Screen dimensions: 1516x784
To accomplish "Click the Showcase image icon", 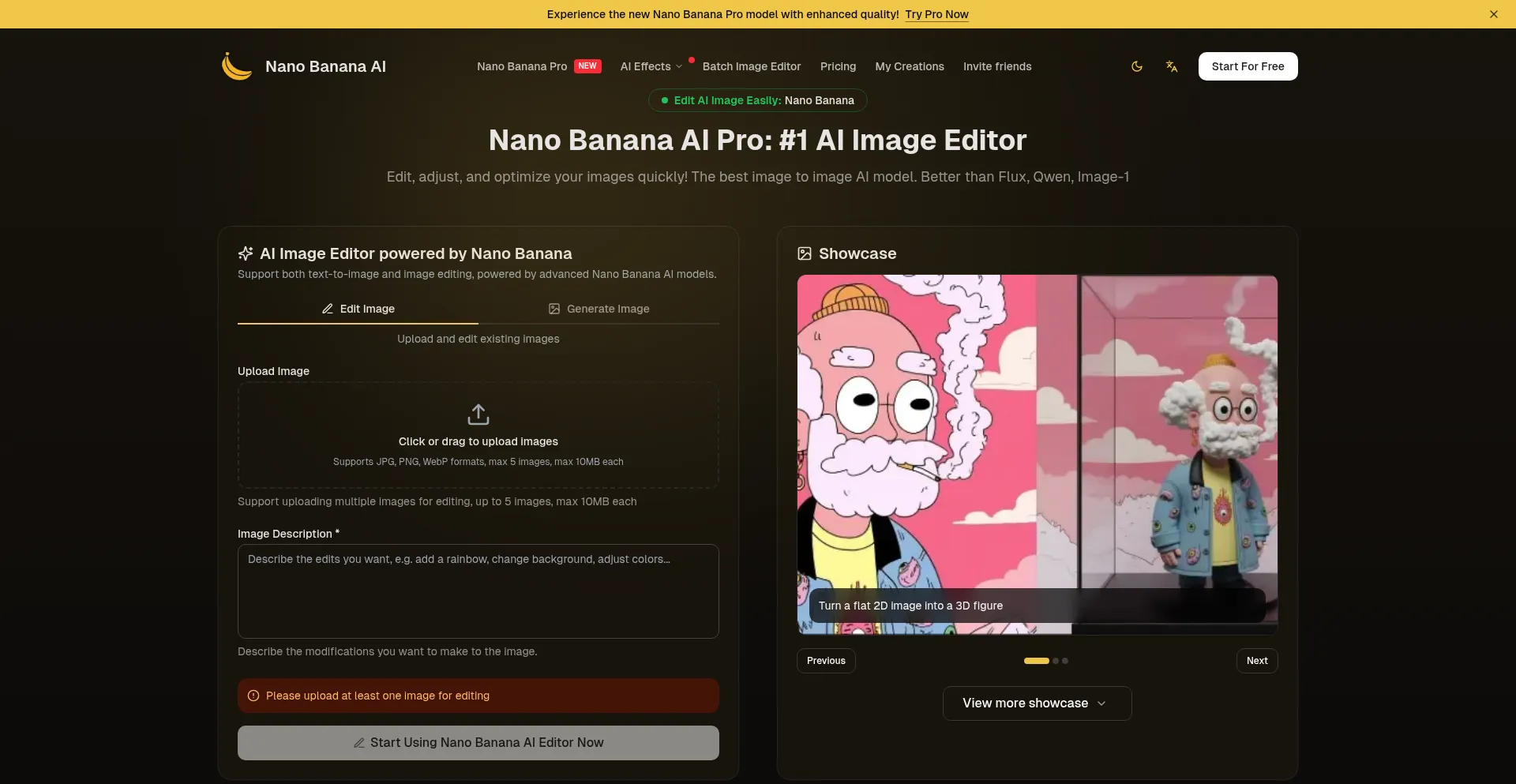I will coord(805,253).
